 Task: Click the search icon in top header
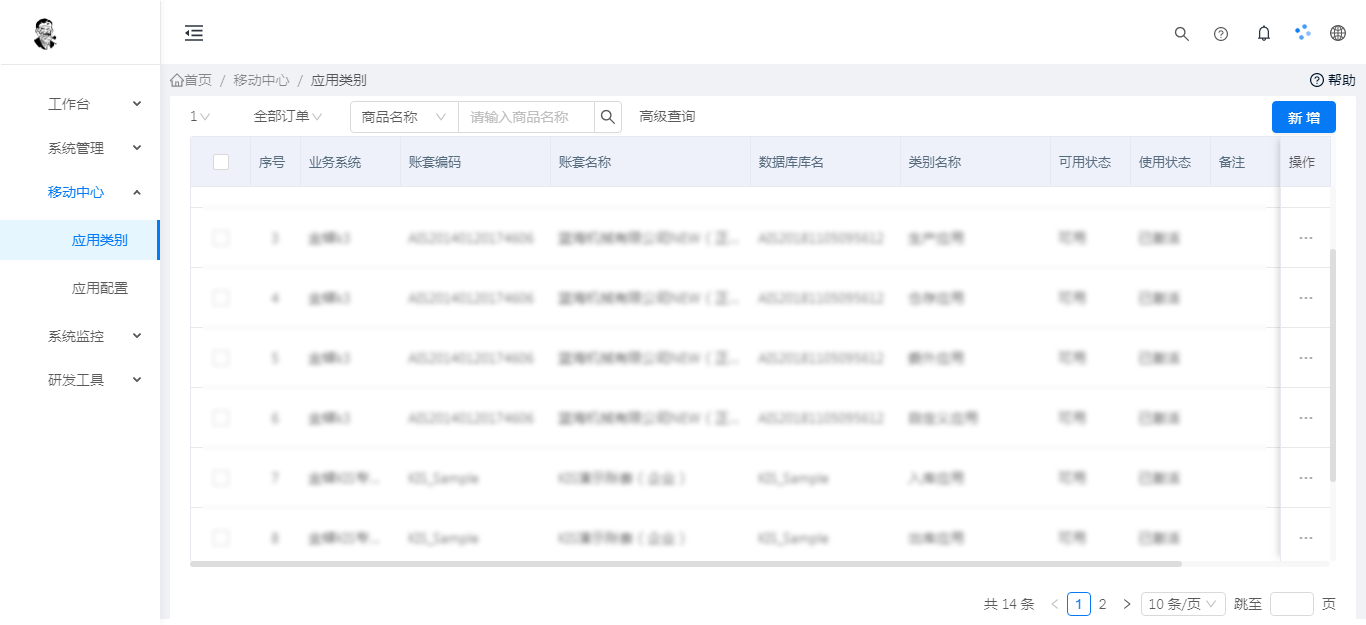click(x=1181, y=33)
